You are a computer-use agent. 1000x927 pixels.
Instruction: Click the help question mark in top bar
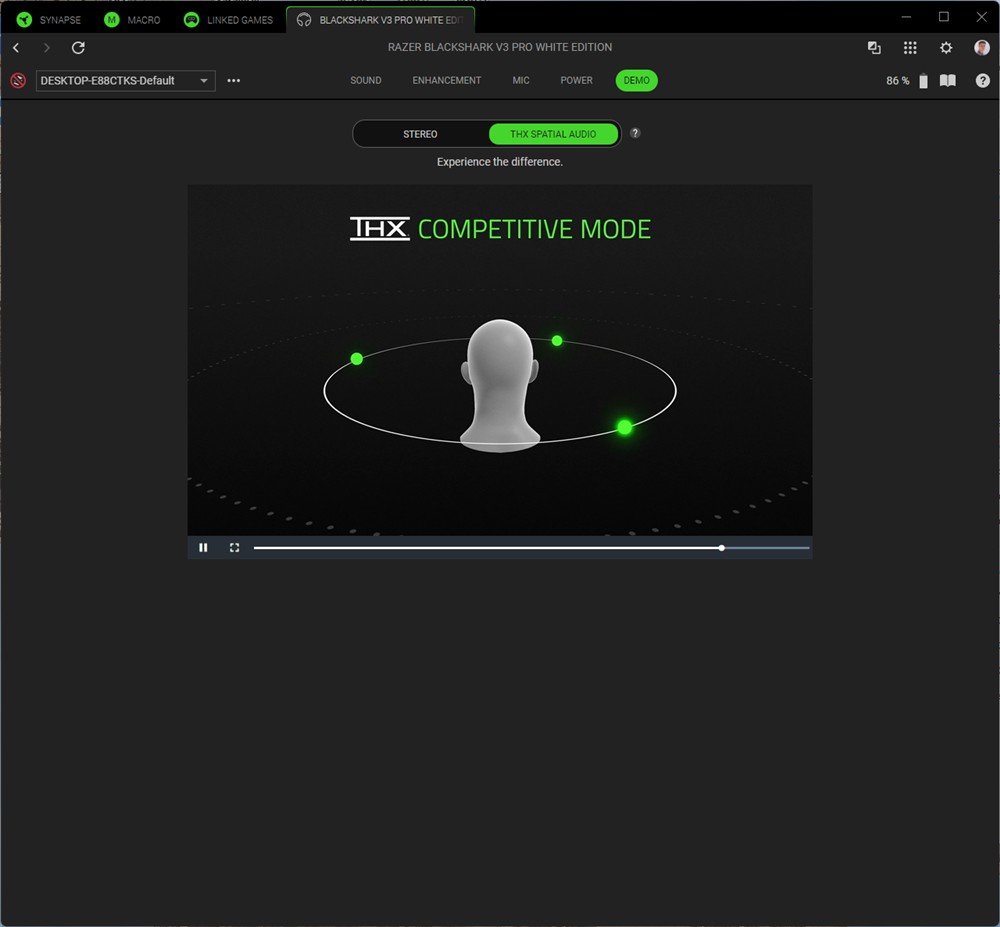point(982,81)
